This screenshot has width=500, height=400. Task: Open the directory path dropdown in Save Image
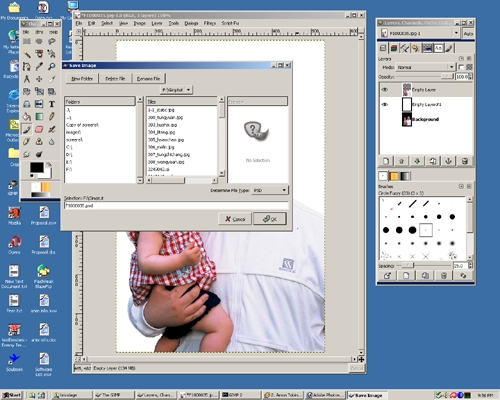[176, 90]
